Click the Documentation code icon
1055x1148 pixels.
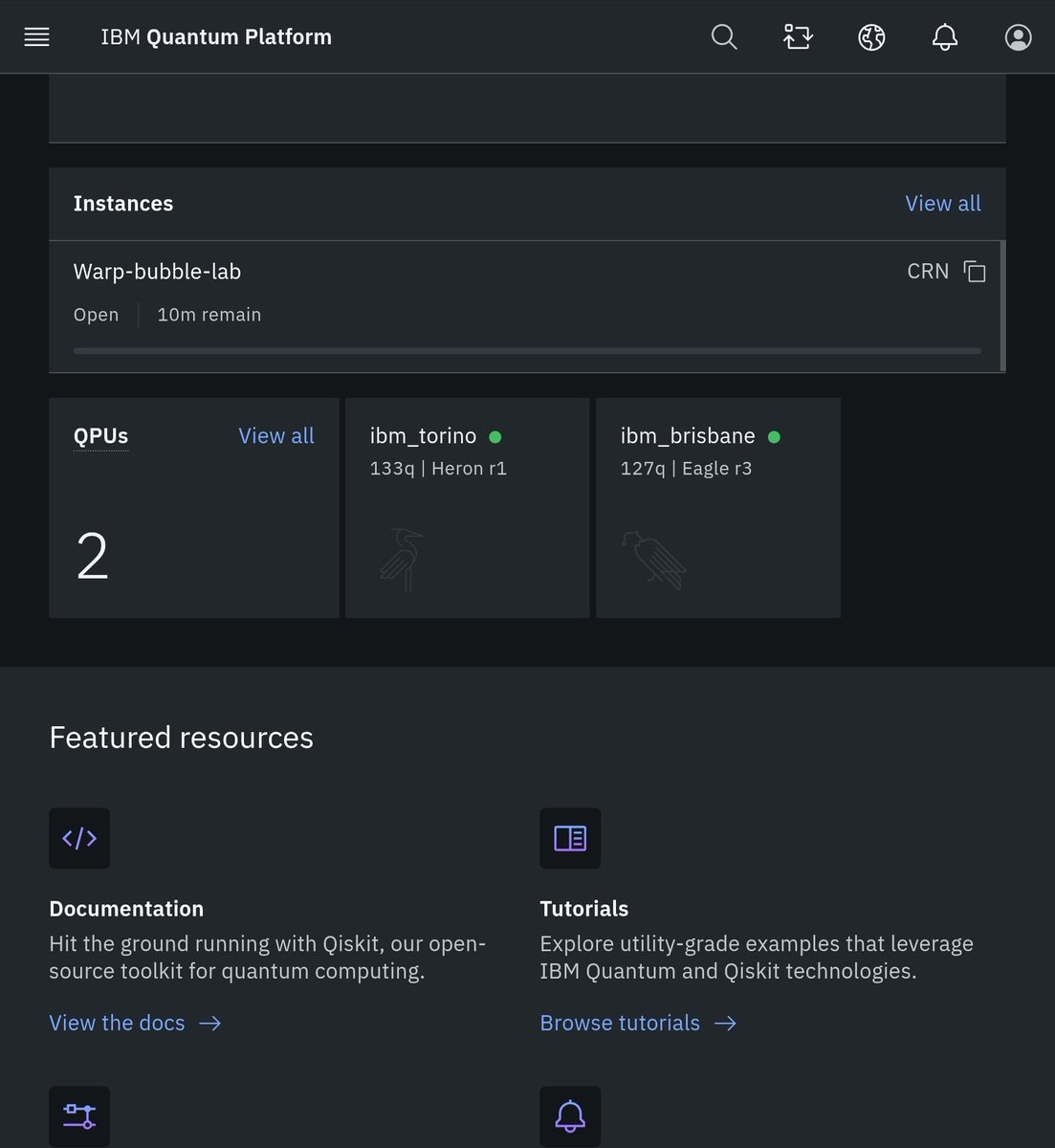click(x=79, y=838)
